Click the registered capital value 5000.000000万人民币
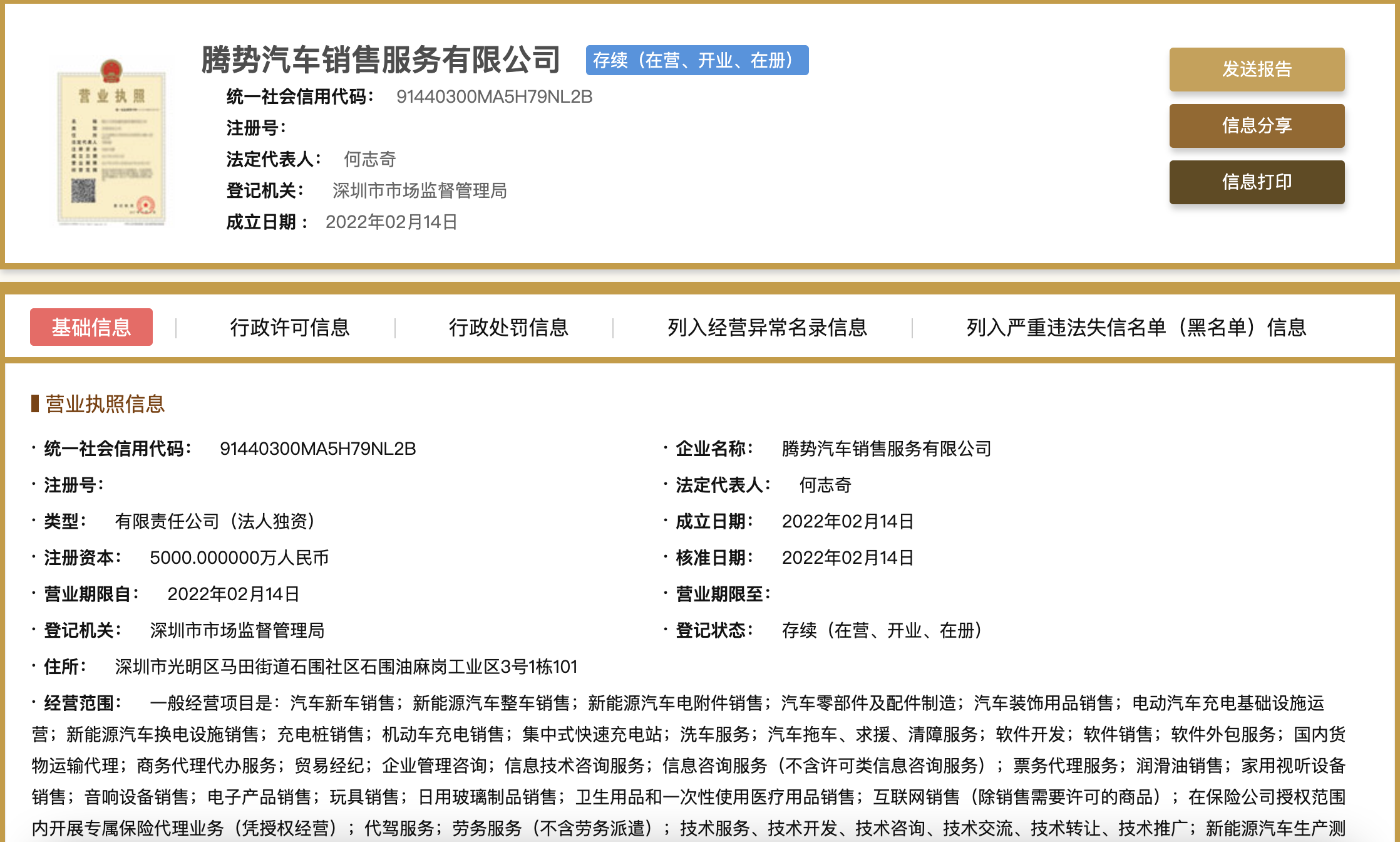Viewport: 1400px width, 842px height. (x=239, y=558)
